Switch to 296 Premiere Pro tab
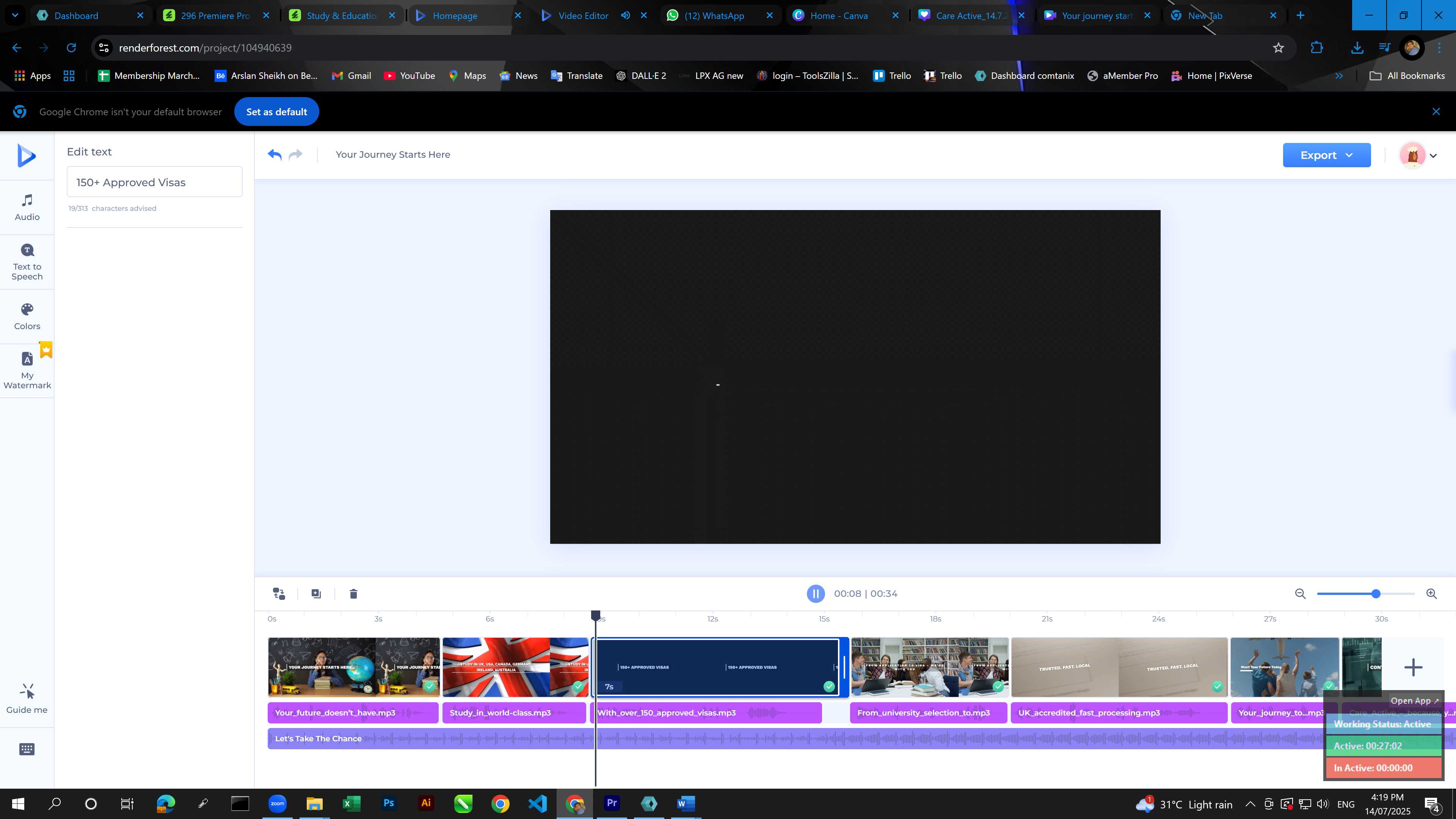This screenshot has width=1456, height=819. (x=215, y=16)
